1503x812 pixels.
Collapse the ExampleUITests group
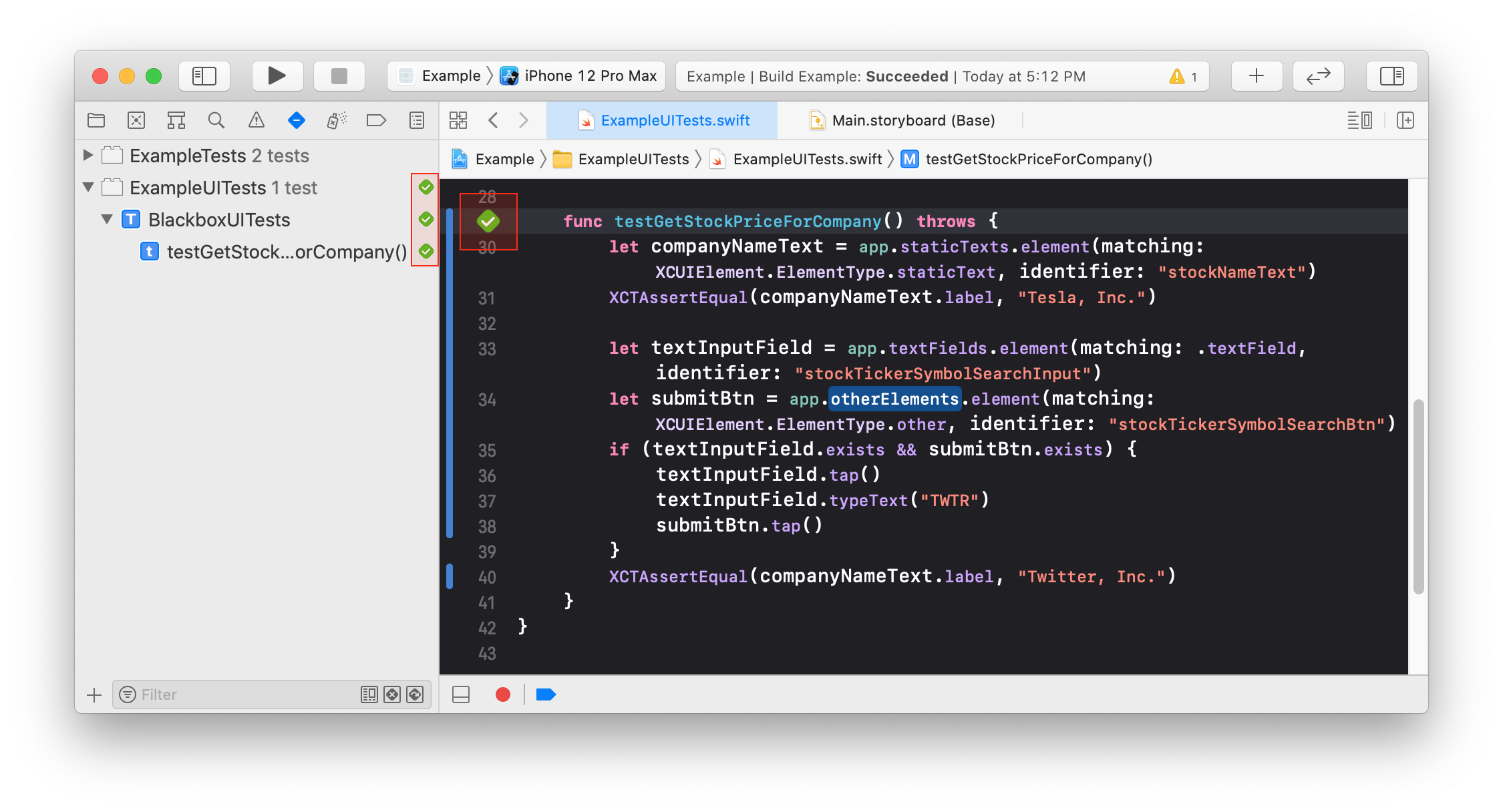88,188
